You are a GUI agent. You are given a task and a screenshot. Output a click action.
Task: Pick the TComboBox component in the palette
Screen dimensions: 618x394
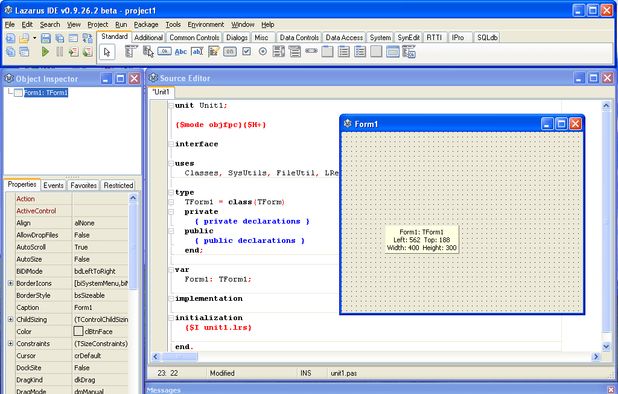tap(295, 52)
